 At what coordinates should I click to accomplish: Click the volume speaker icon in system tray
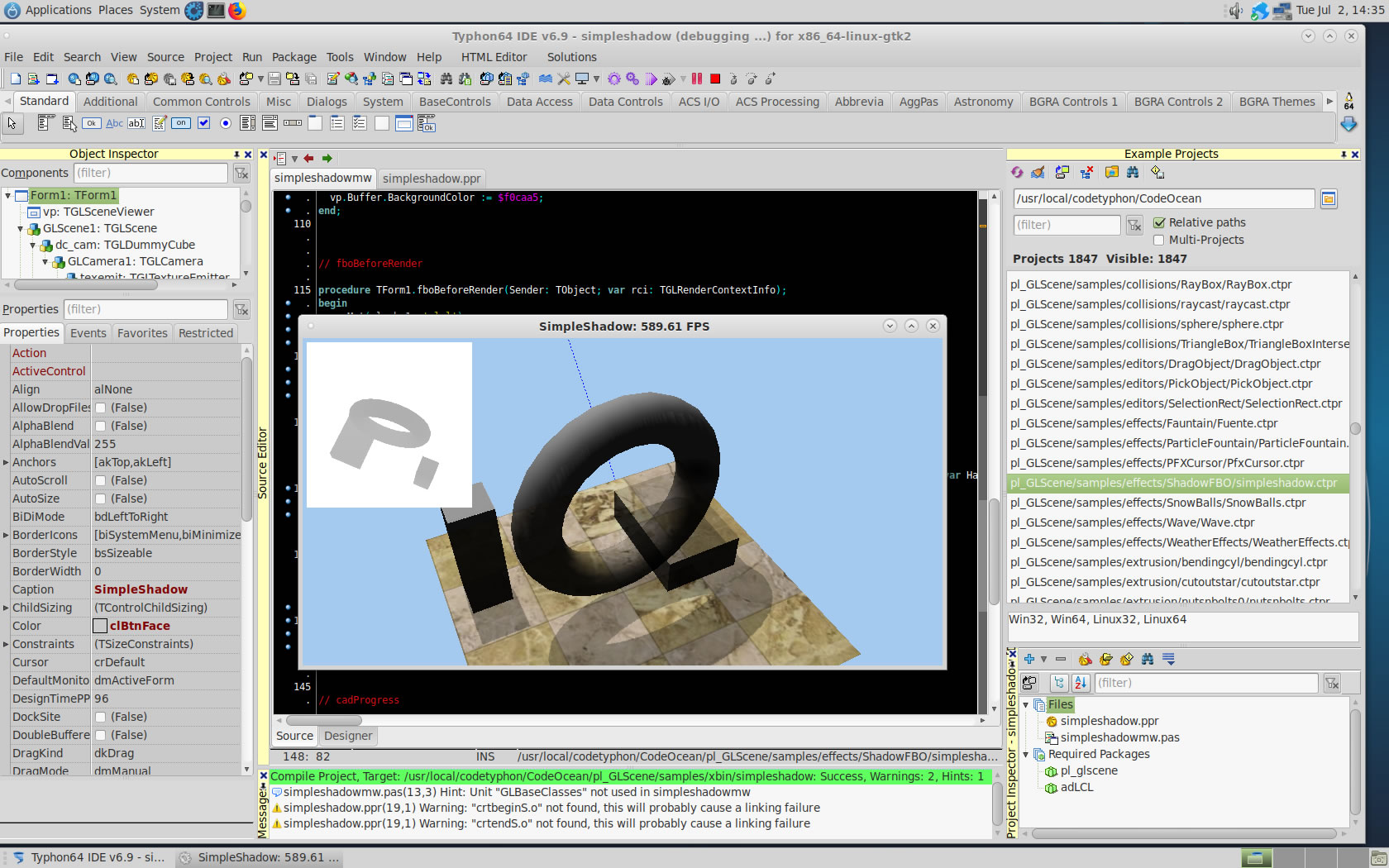coord(1235,11)
